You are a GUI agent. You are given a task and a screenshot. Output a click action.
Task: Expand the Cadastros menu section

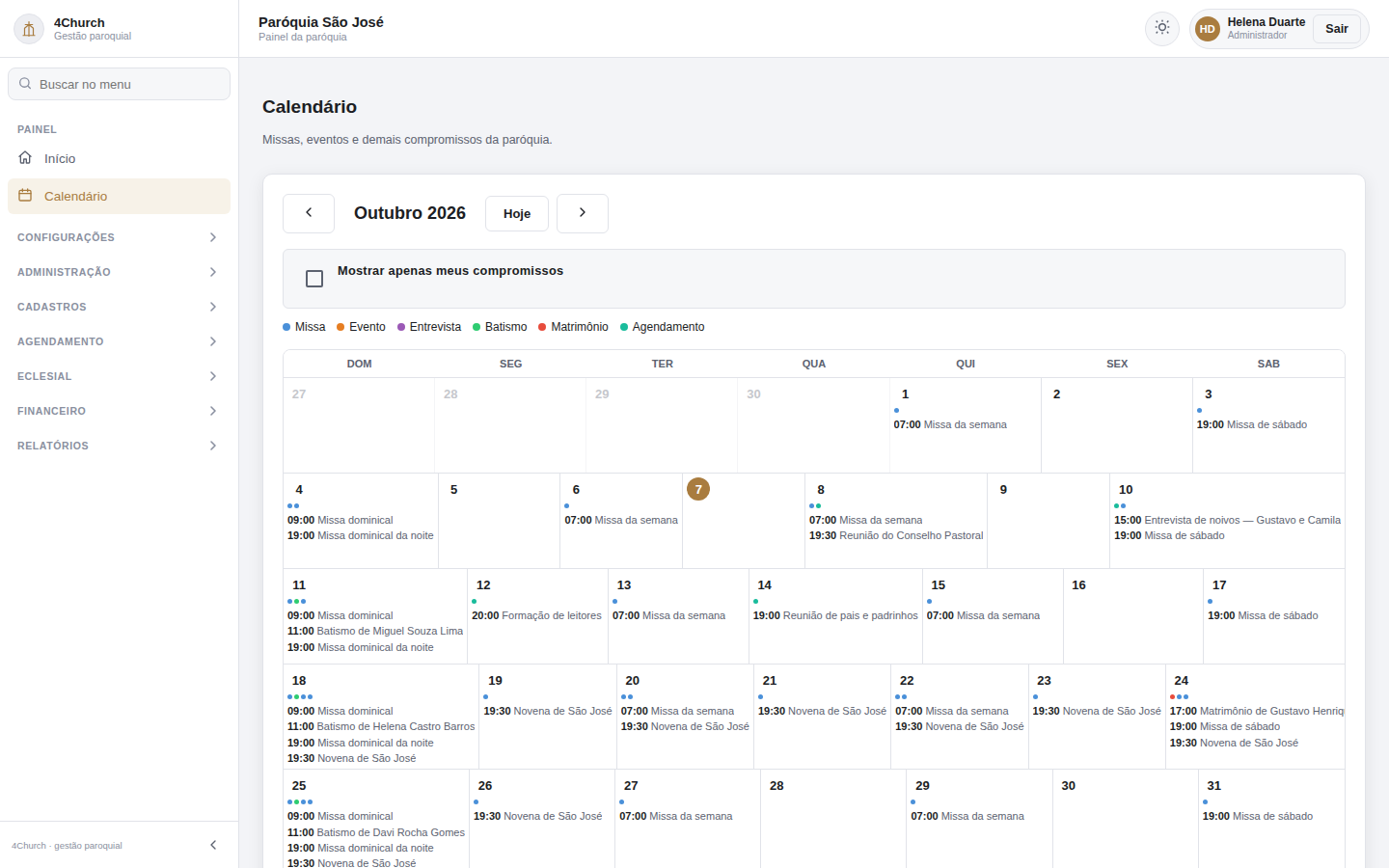tap(120, 307)
